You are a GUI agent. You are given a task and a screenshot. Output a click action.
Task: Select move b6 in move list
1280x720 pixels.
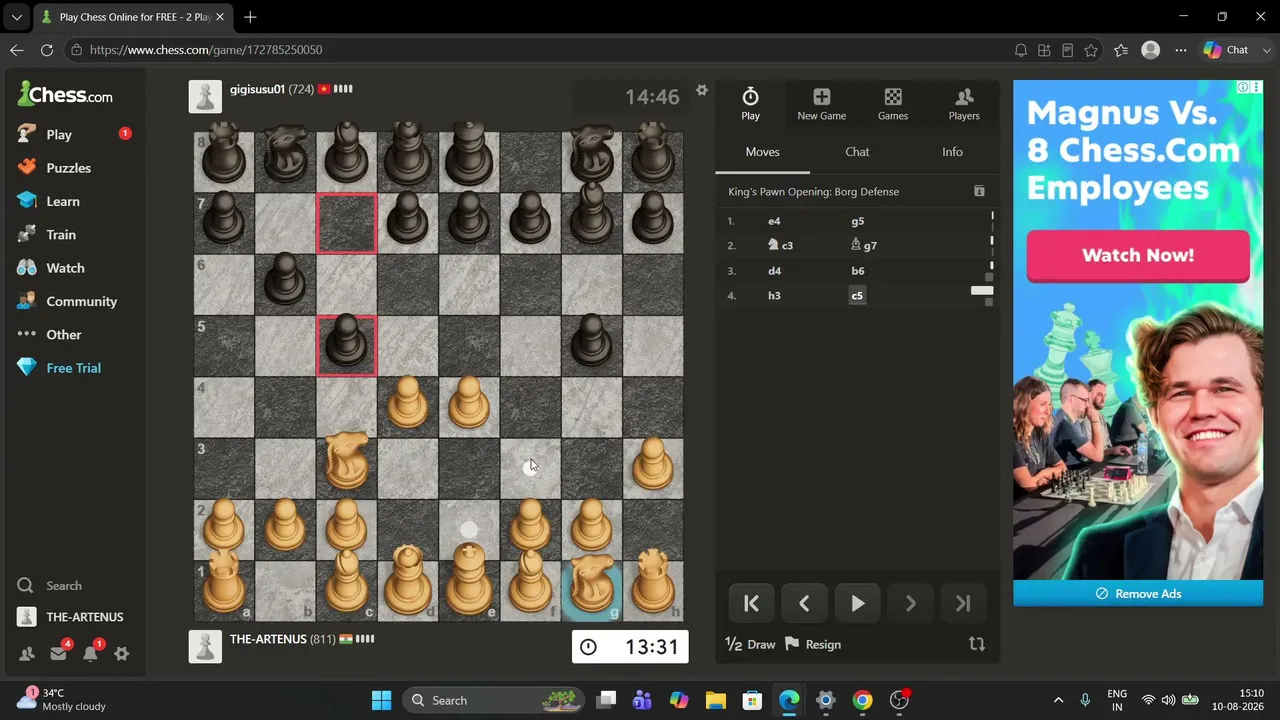(x=858, y=271)
